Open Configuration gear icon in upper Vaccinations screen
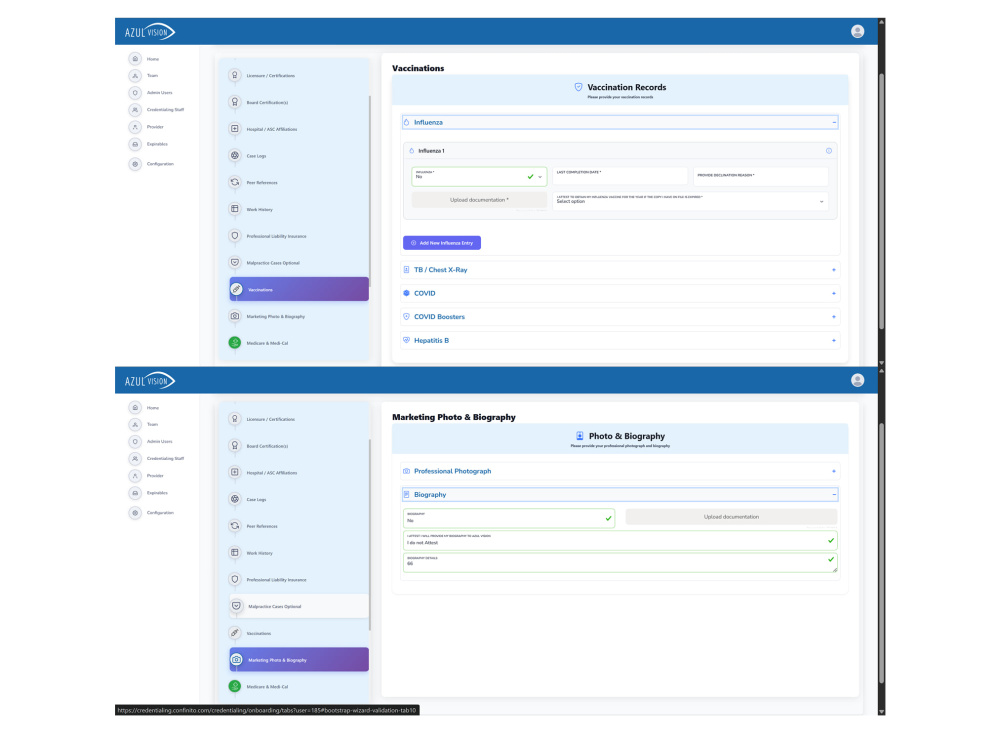 coord(135,164)
